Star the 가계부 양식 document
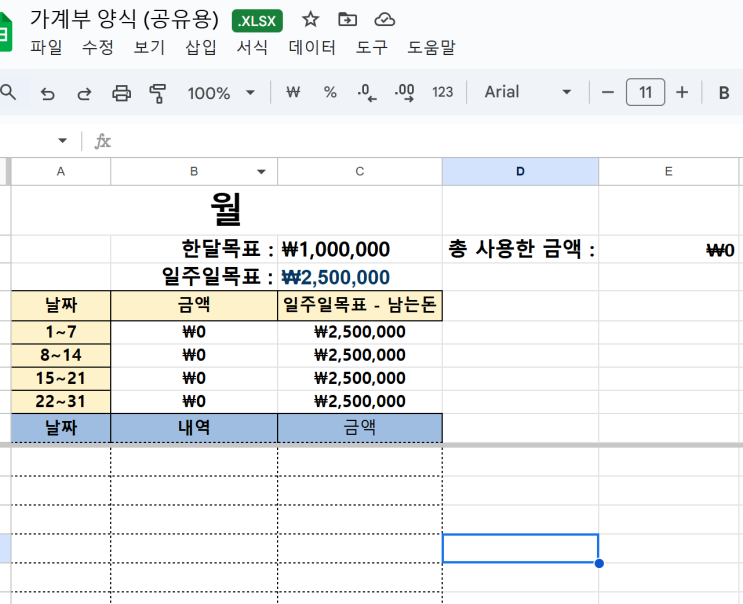743x604 pixels. [x=310, y=20]
